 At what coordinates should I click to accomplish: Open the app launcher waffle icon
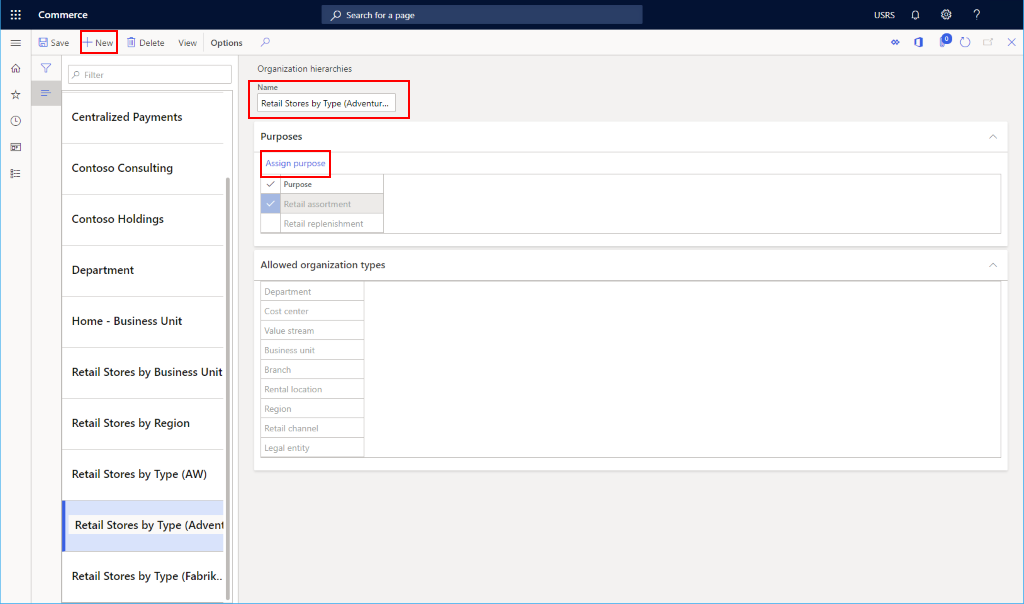click(16, 14)
